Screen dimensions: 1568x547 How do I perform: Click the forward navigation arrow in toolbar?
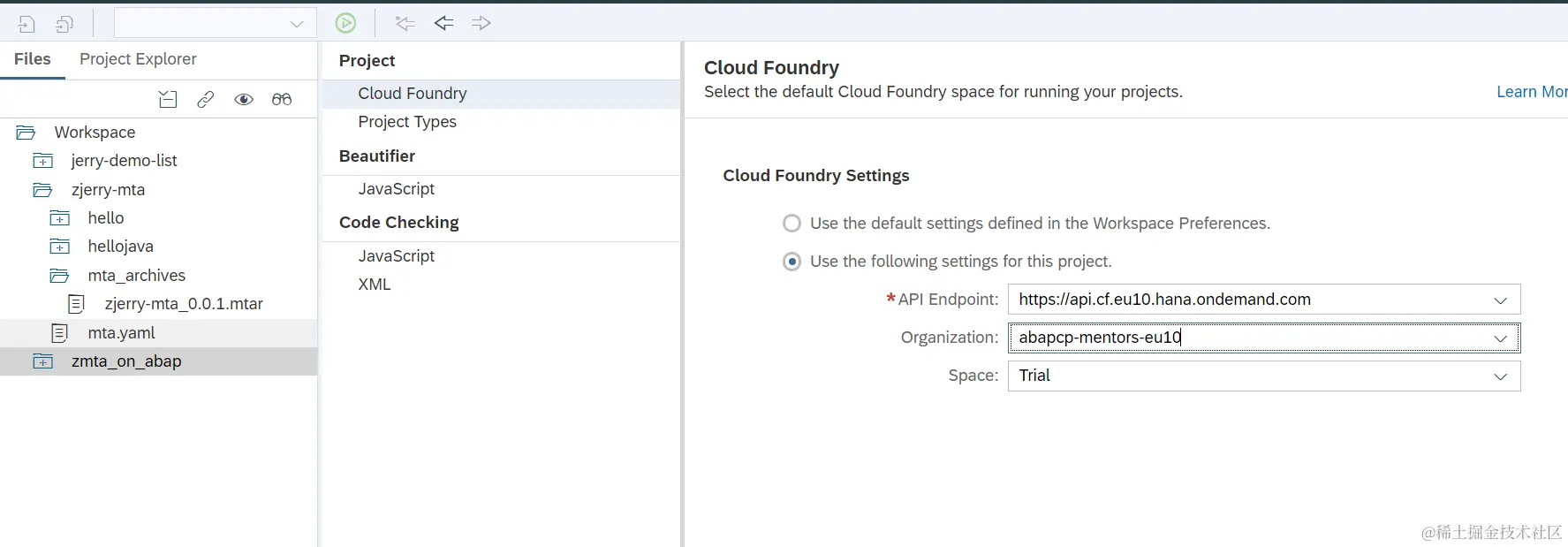pos(481,23)
